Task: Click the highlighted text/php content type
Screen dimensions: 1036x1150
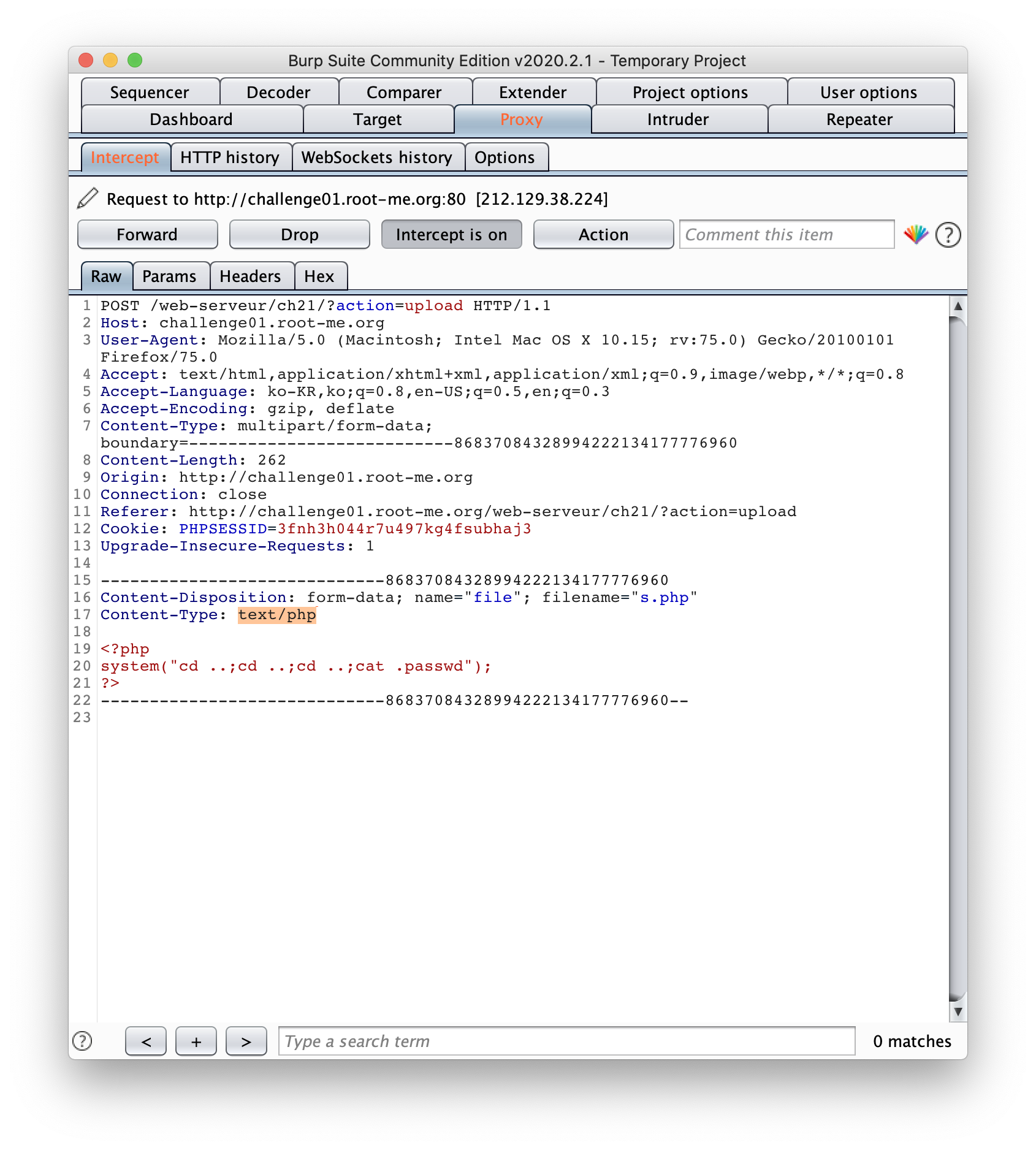Action: 277,614
